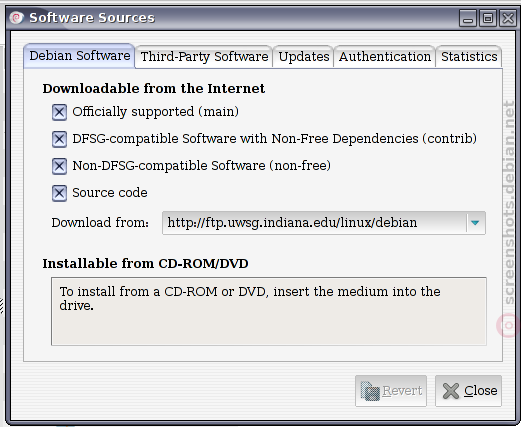Select the Debian Software tab

(x=79, y=56)
